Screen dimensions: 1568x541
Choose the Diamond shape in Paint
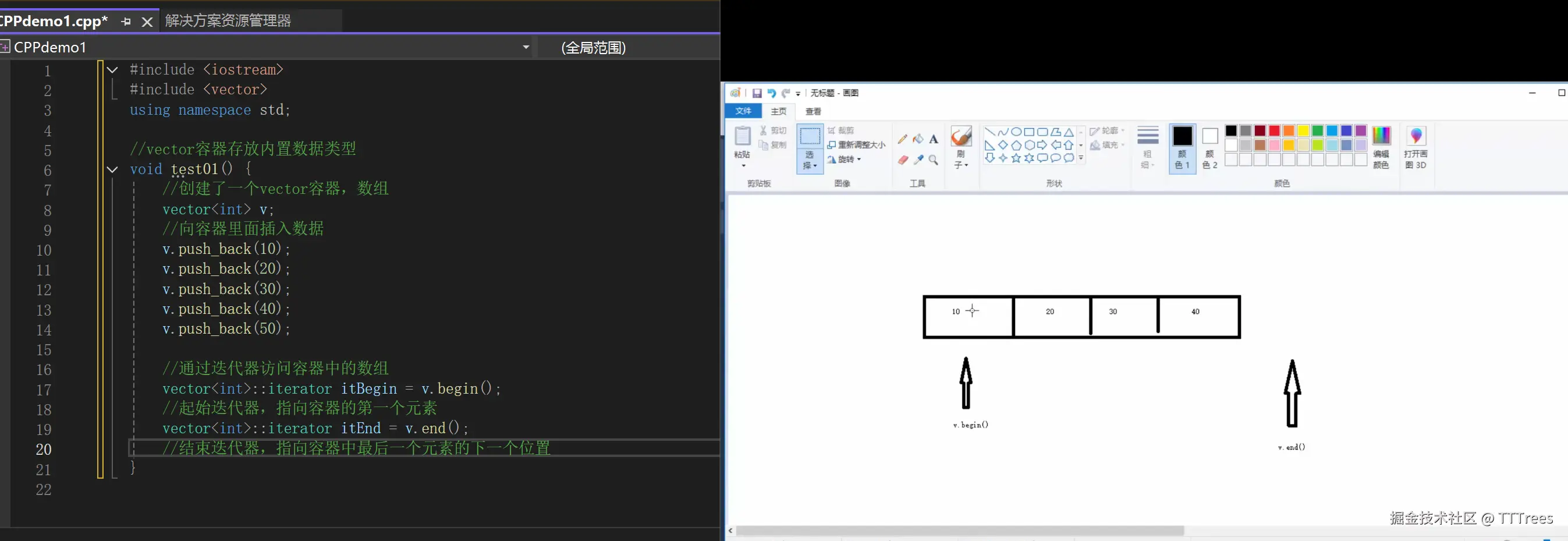(1002, 145)
